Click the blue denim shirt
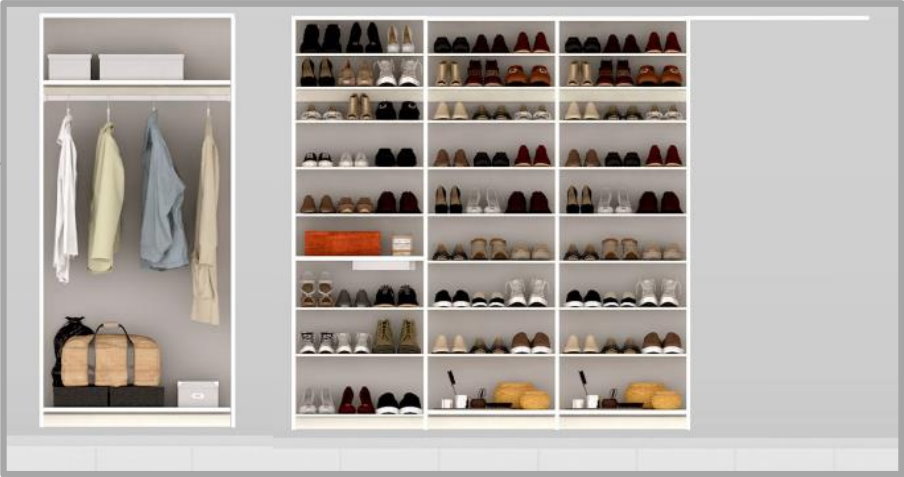Image resolution: width=904 pixels, height=477 pixels. [x=162, y=195]
